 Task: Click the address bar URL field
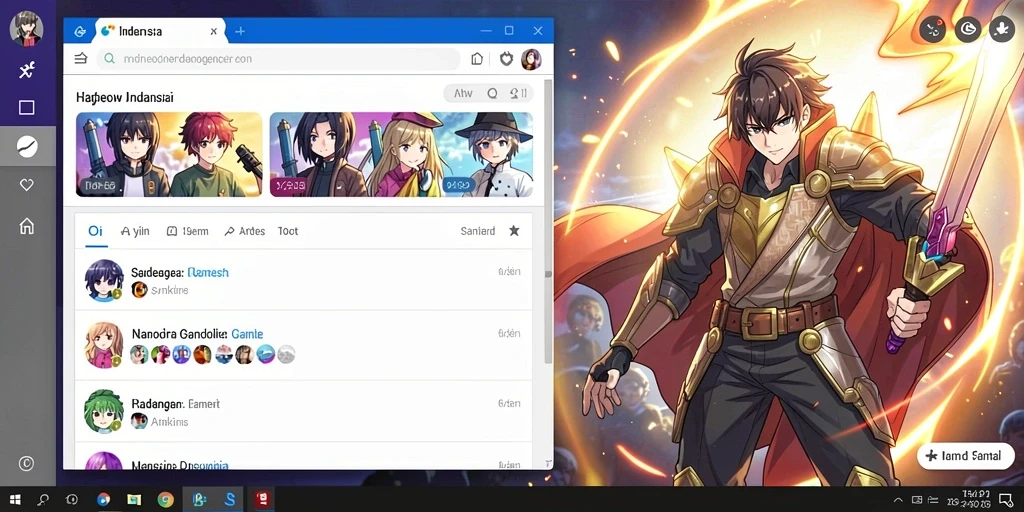click(x=278, y=59)
